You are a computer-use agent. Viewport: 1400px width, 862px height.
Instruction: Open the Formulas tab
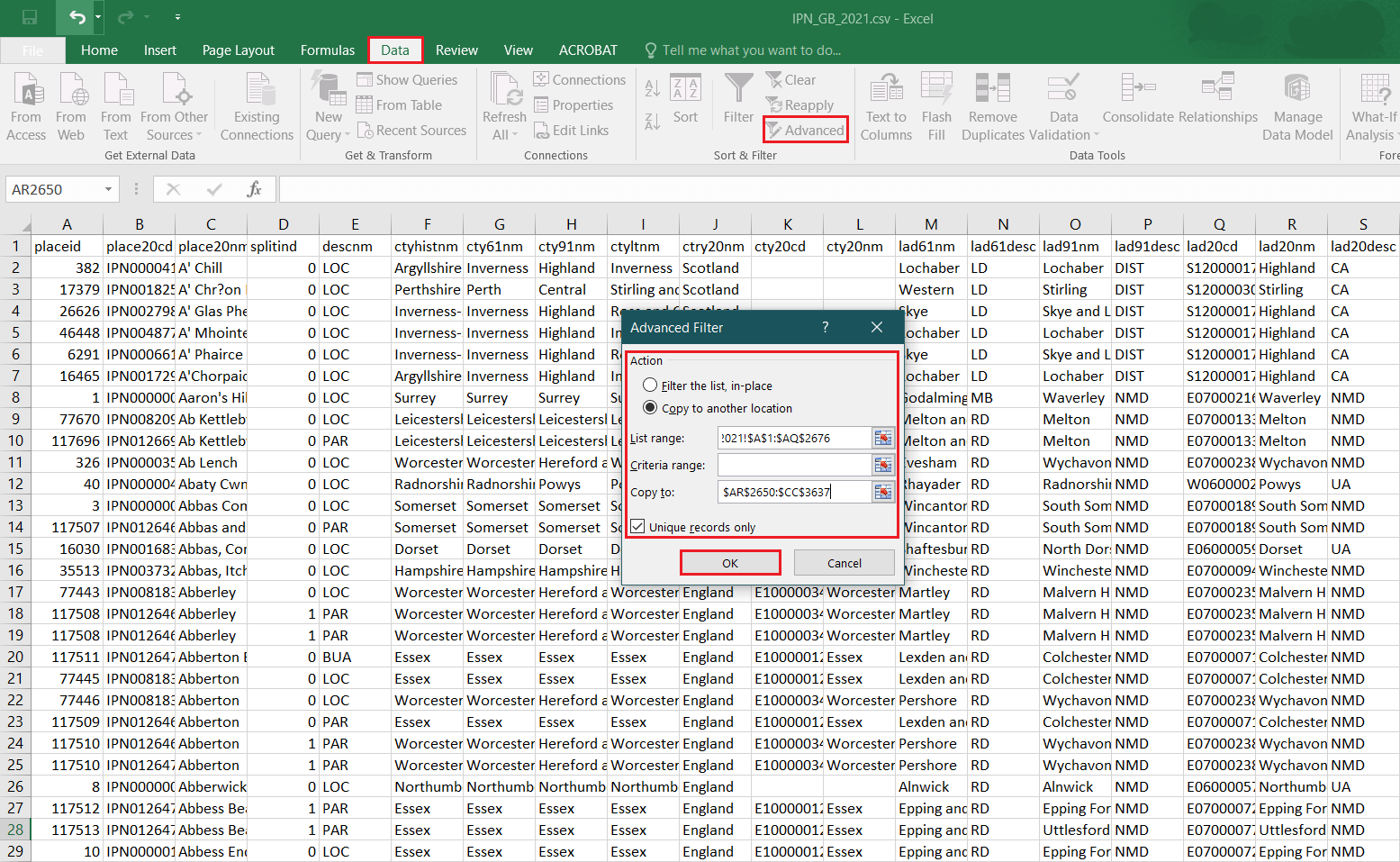(x=328, y=50)
